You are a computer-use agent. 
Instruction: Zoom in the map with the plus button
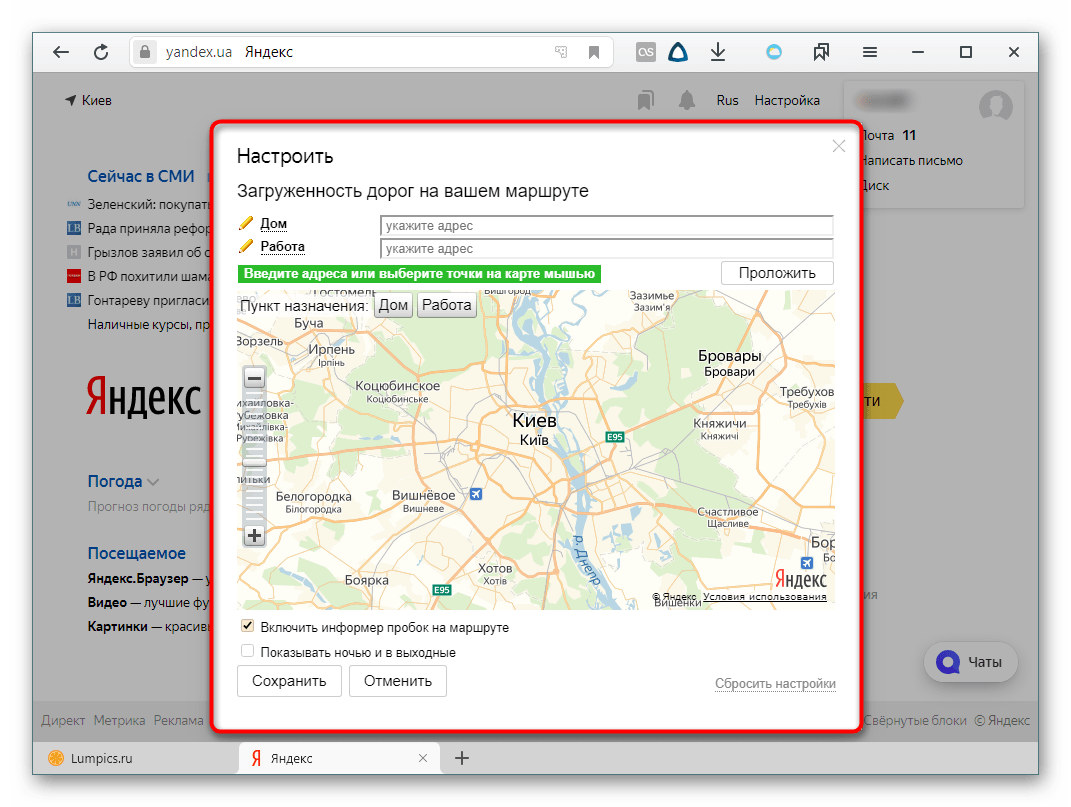click(254, 535)
